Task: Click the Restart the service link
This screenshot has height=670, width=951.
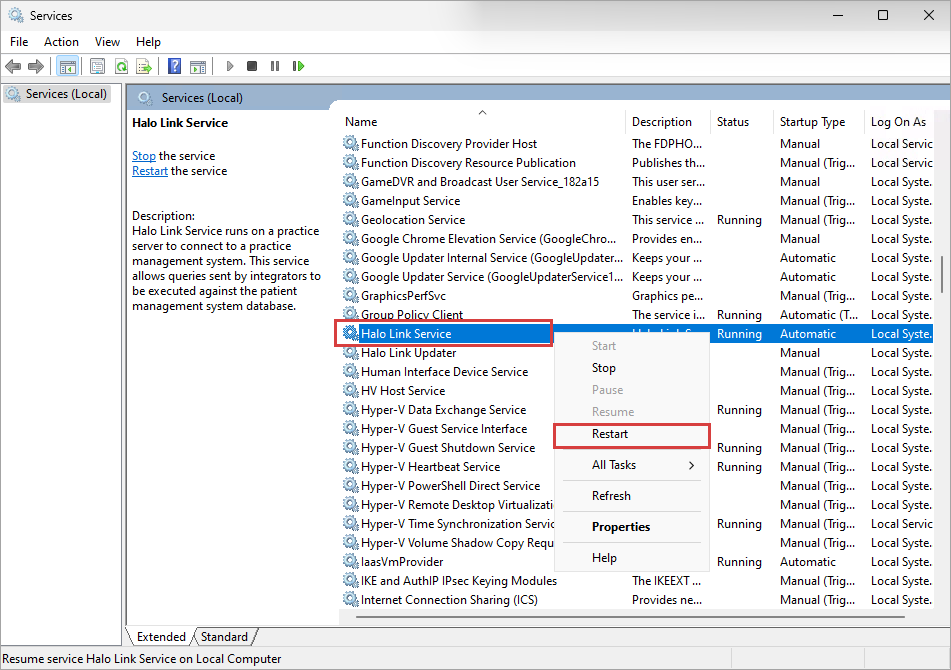Action: coord(150,171)
